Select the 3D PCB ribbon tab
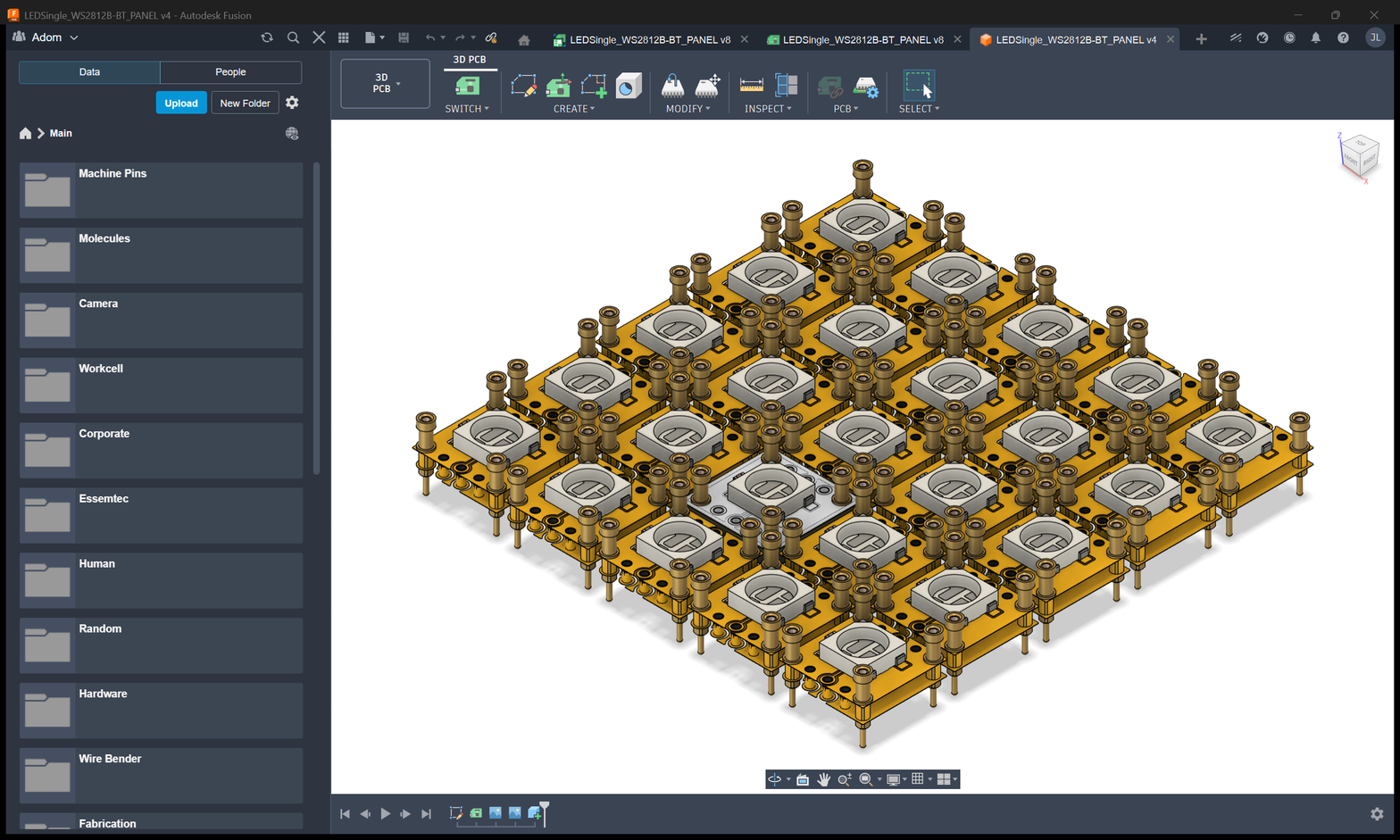Viewport: 1400px width, 840px height. click(x=470, y=60)
